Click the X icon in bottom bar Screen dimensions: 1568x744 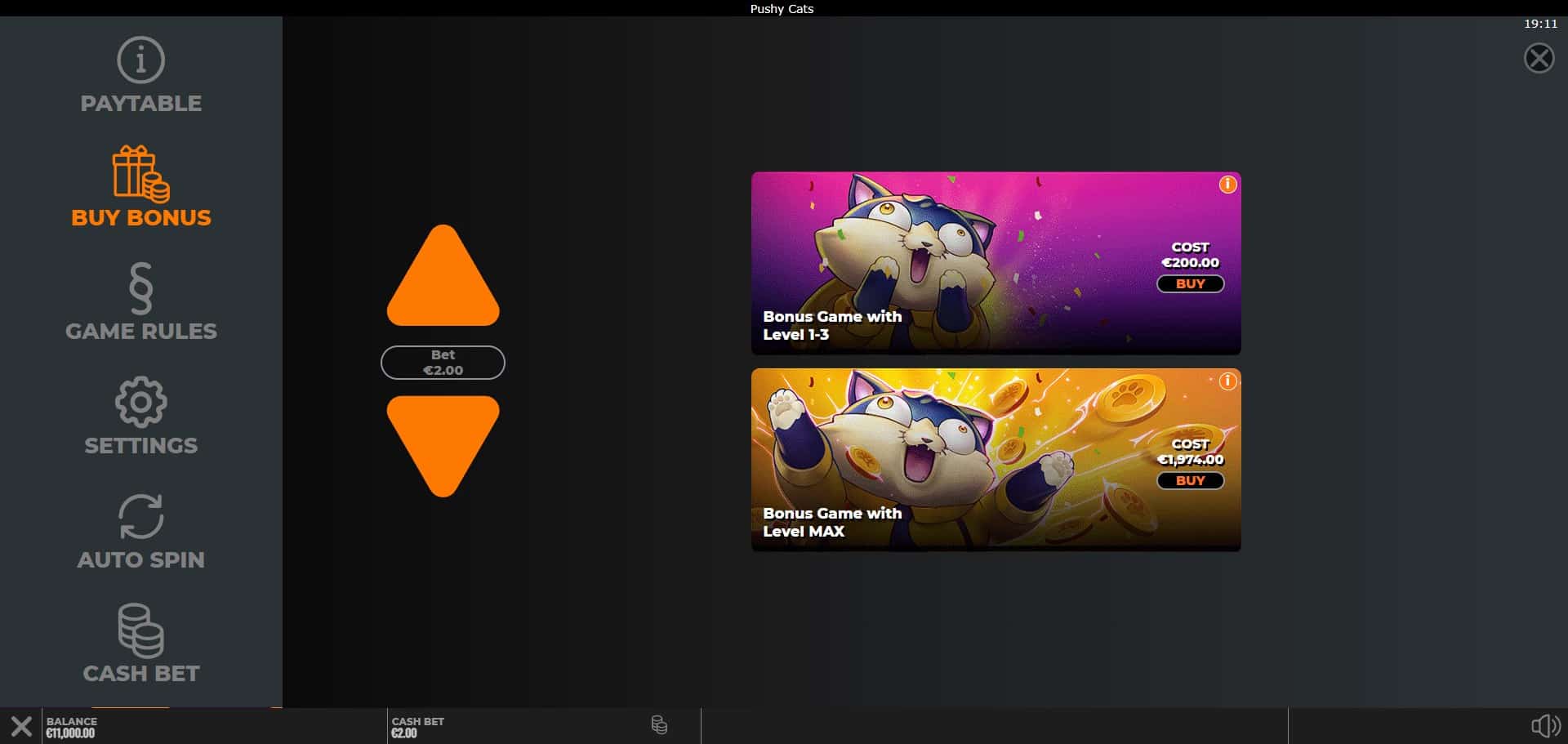21,726
